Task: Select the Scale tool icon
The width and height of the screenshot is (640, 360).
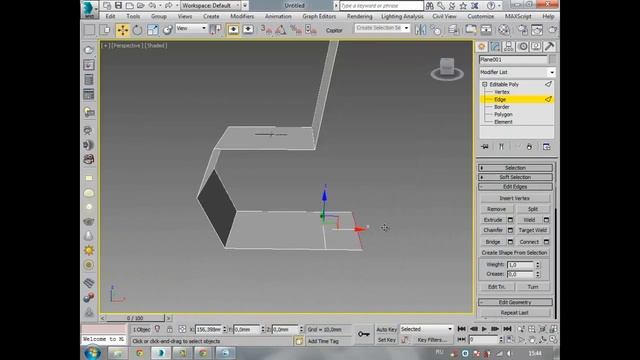Action: (x=153, y=30)
